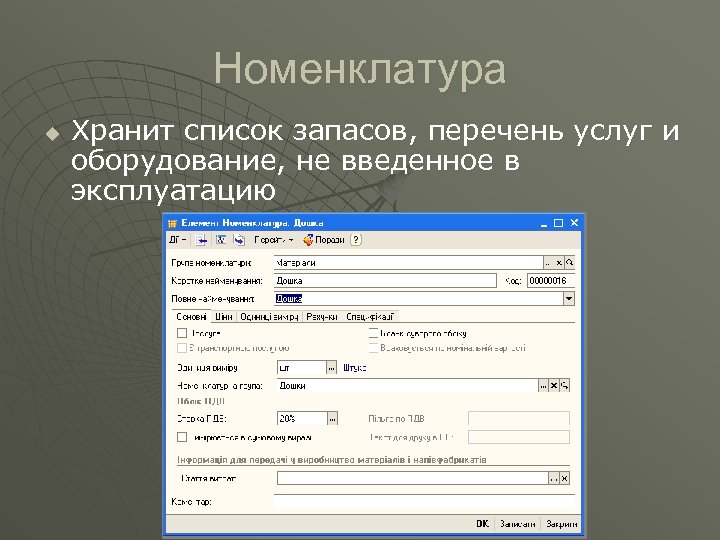
Task: Maximize the Елемент Номенклатура window
Action: coord(558,223)
